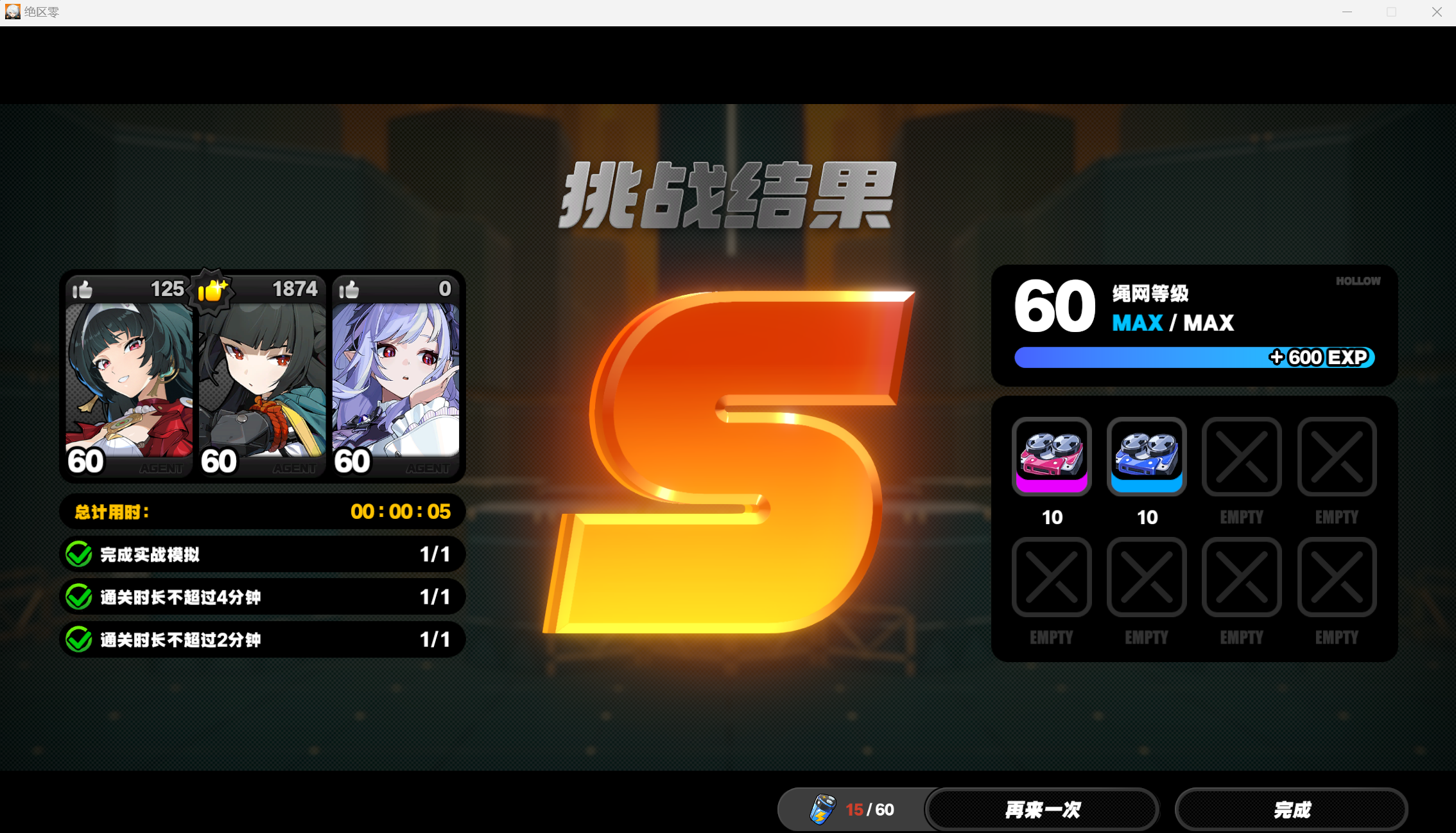Image resolution: width=1456 pixels, height=833 pixels.
Task: Click the total time 00:00:05 value
Action: [x=401, y=512]
